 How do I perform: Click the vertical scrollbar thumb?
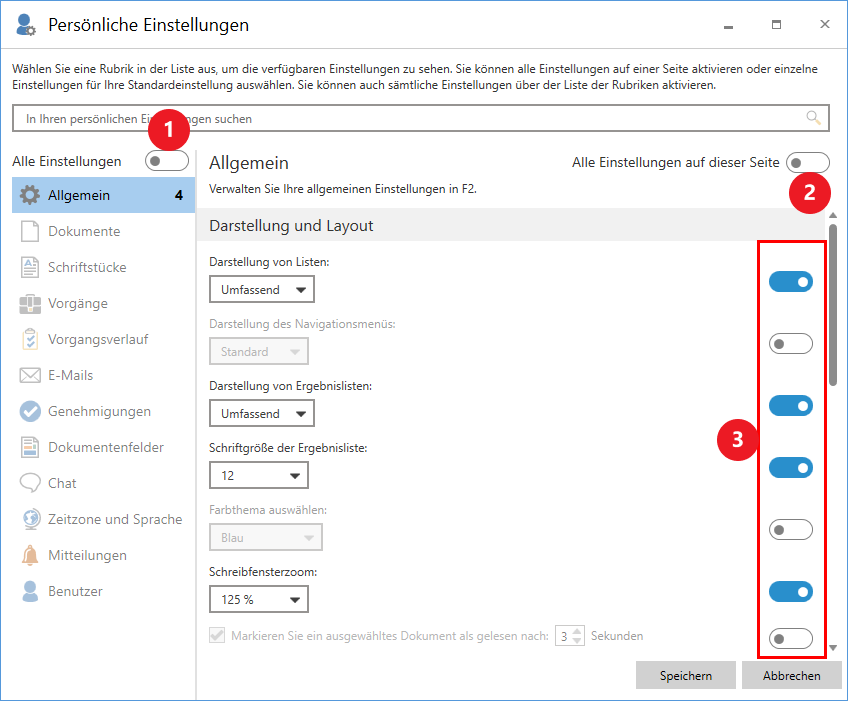833,305
